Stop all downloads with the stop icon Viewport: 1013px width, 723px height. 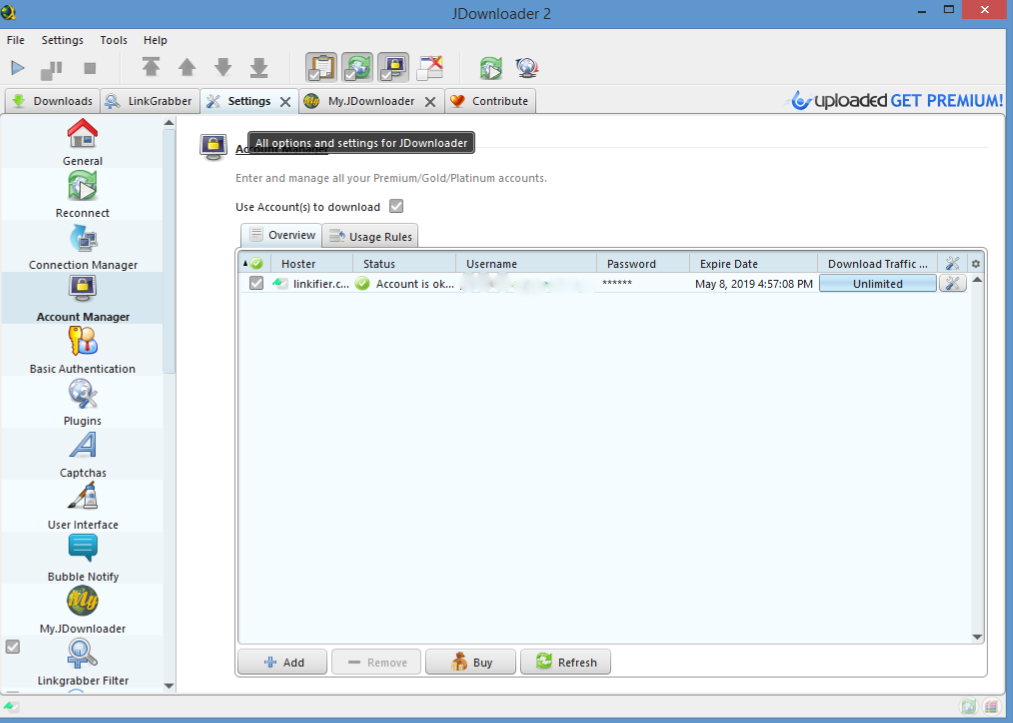90,68
